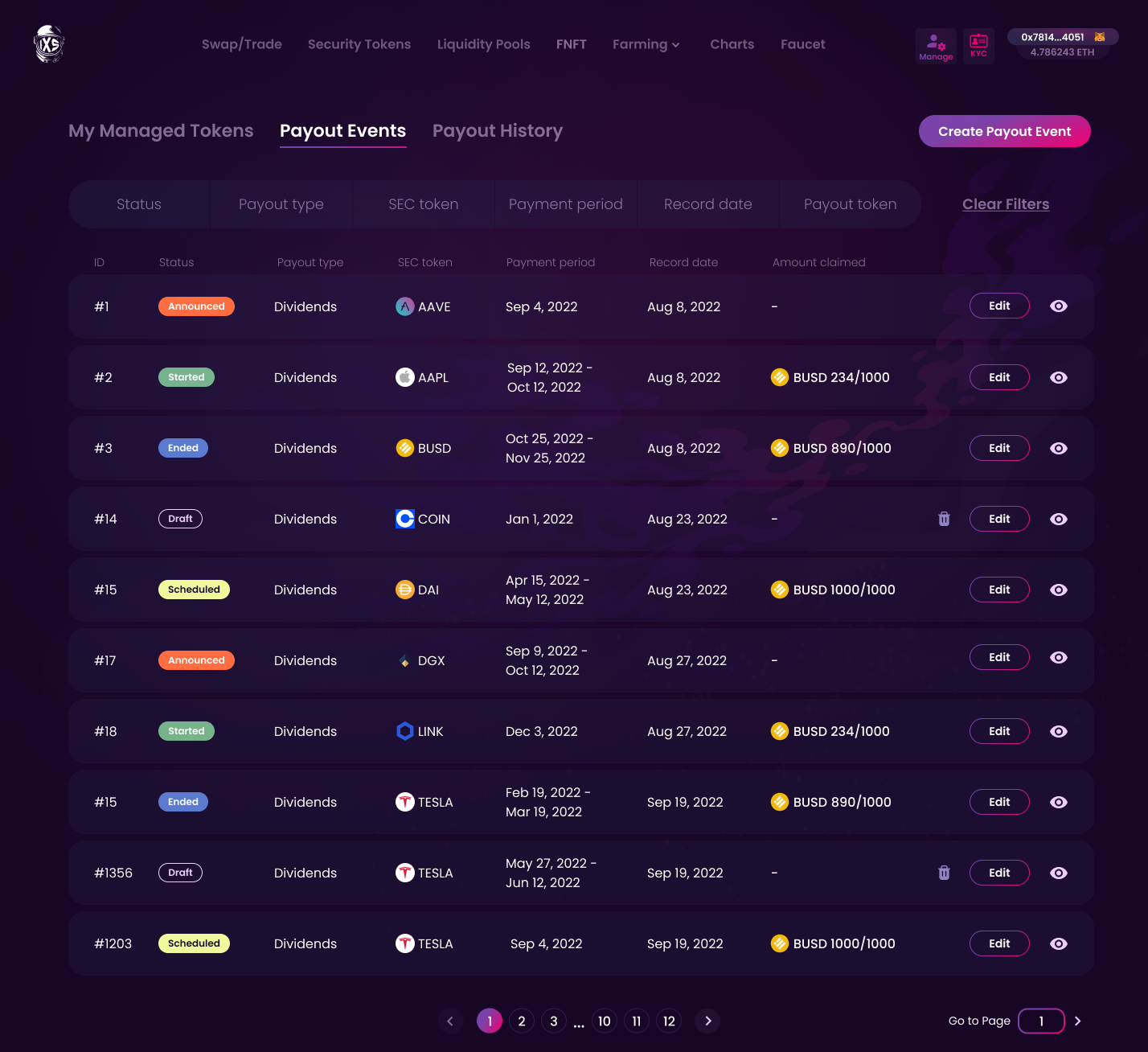This screenshot has width=1148, height=1052.
Task: Expand the Farming dropdown menu
Action: click(x=646, y=44)
